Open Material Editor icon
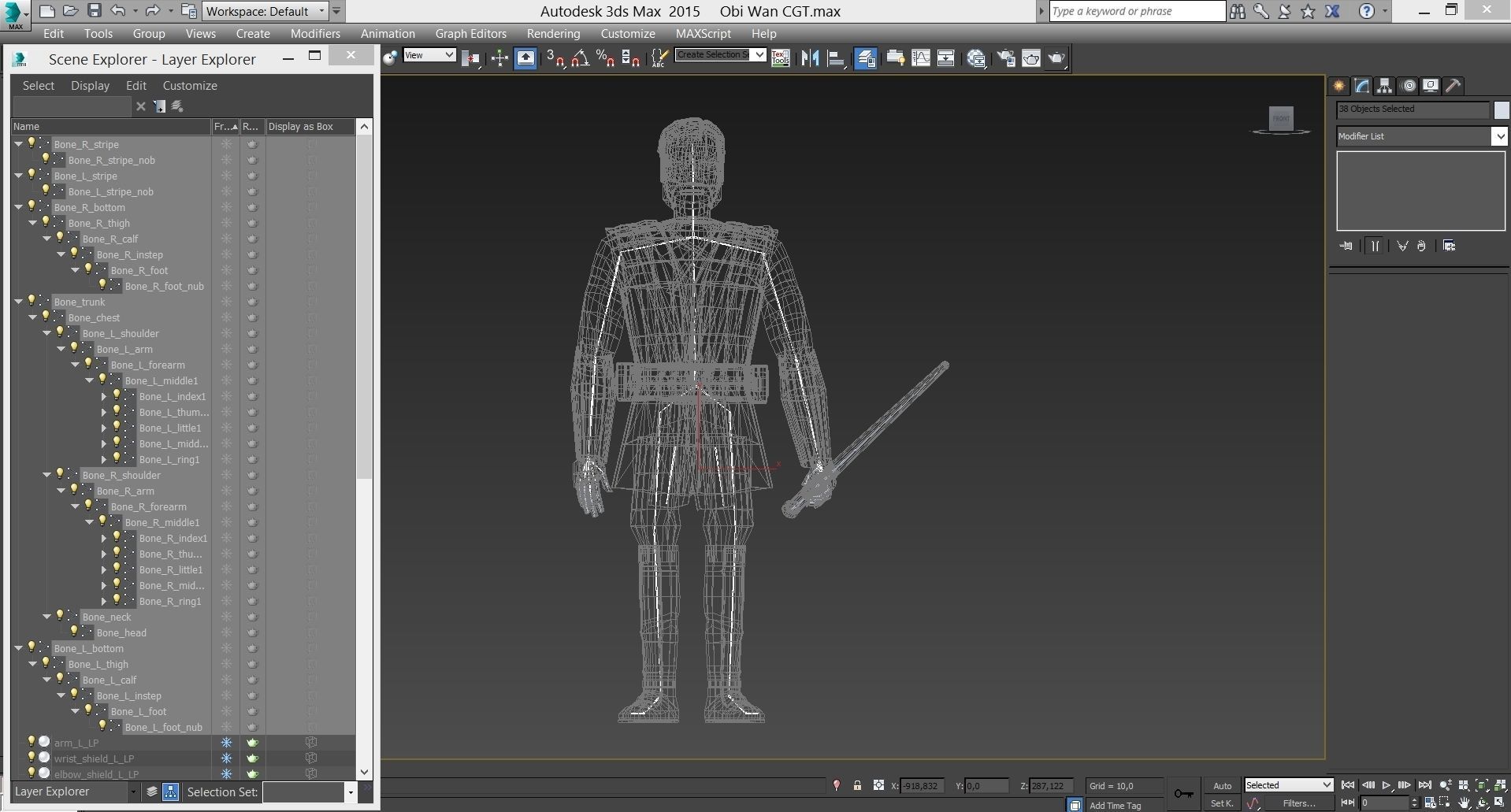The image size is (1511, 812). click(x=977, y=58)
